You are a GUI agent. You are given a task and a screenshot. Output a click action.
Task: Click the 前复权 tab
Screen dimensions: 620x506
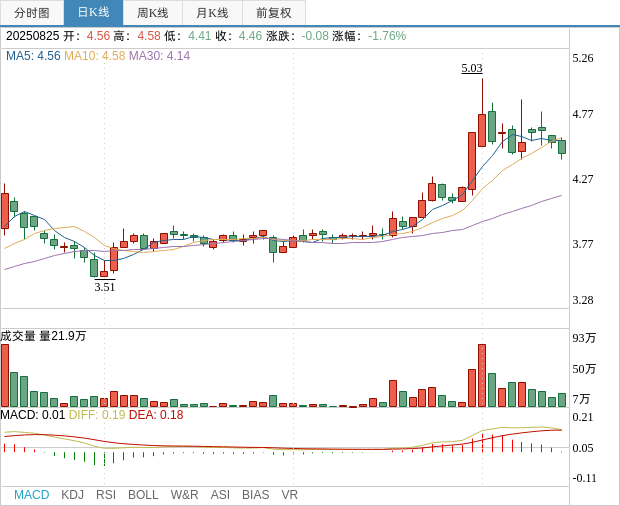click(274, 13)
